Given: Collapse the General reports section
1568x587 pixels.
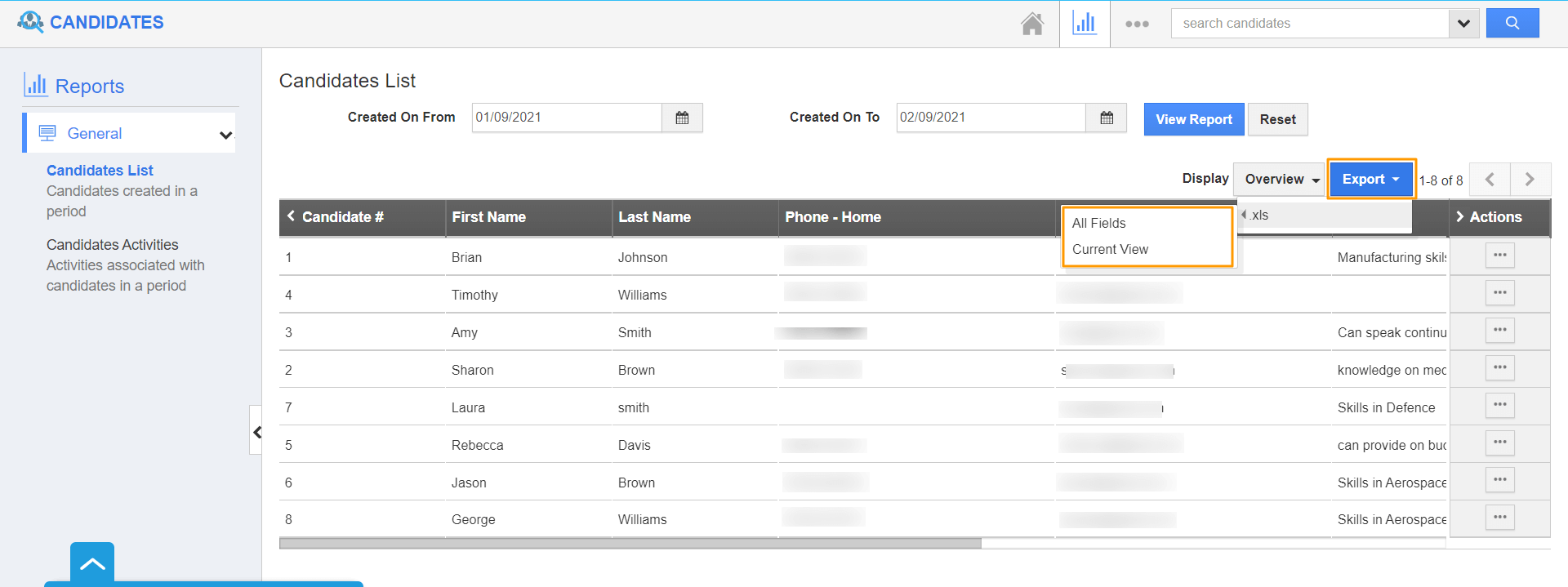Looking at the screenshot, I should tap(225, 135).
